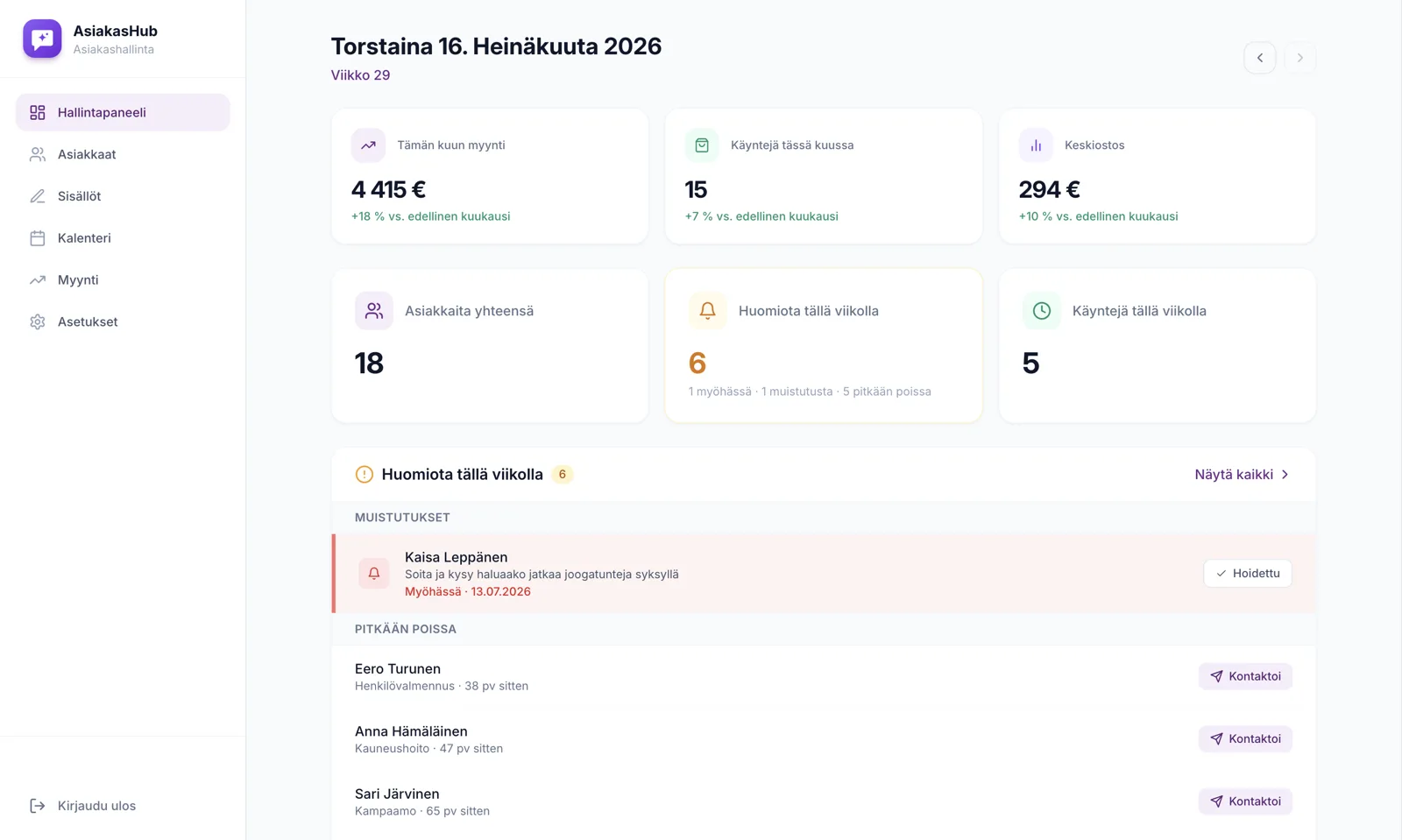Click trend icon on Tämän kuun myynti card

click(368, 145)
